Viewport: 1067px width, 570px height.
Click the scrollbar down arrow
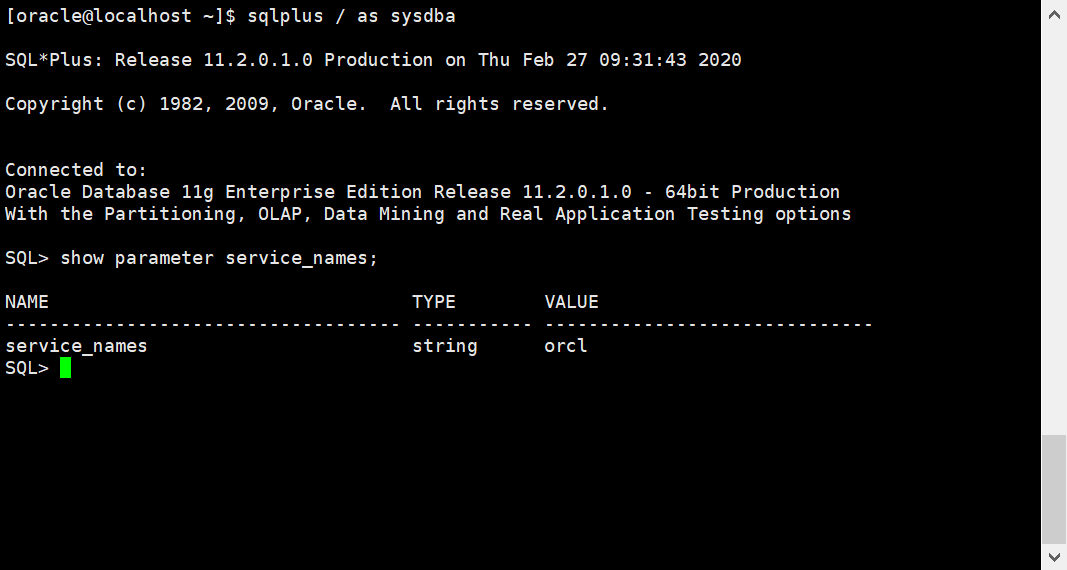[x=1054, y=557]
